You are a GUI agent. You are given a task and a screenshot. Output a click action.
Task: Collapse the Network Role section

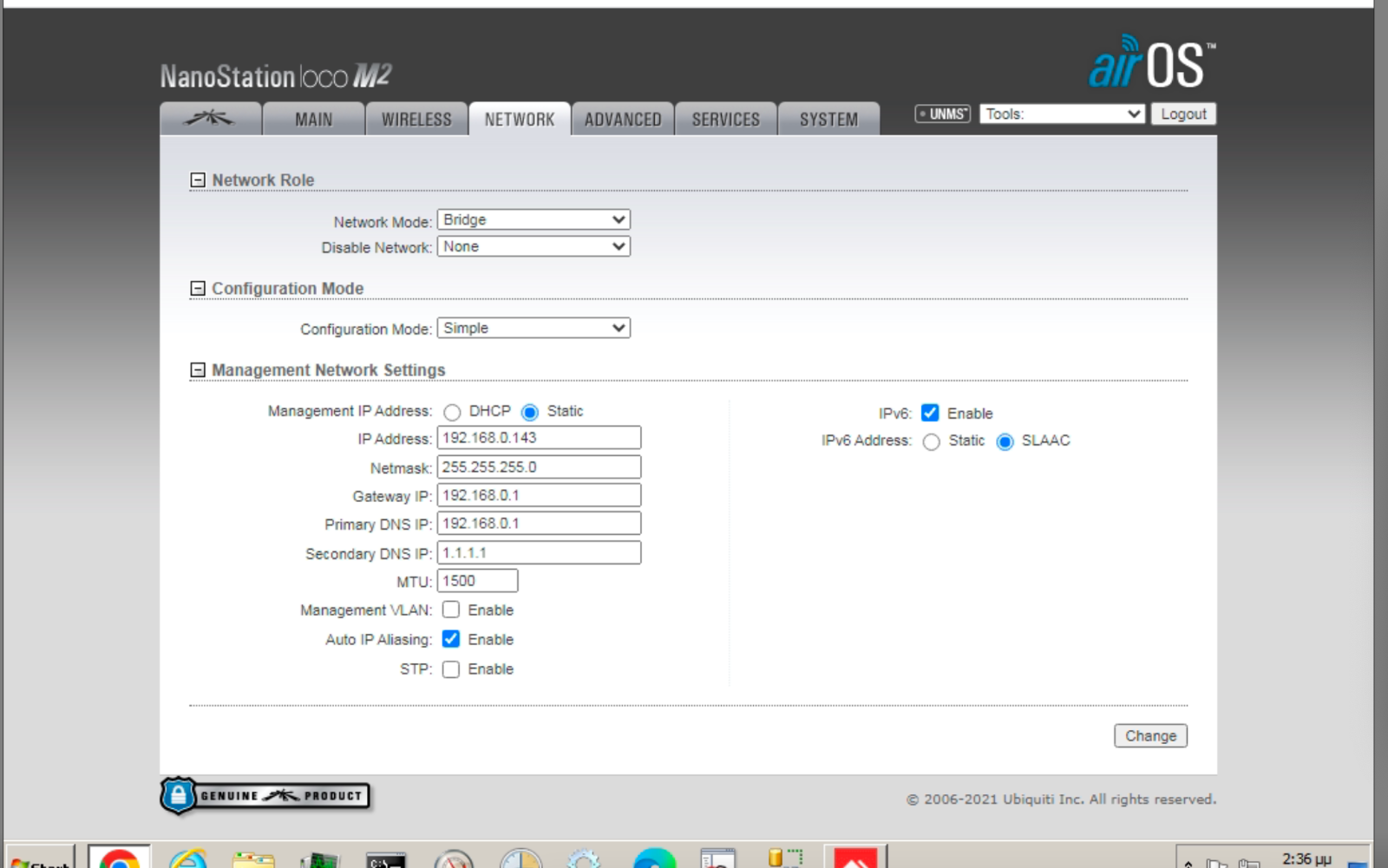[198, 179]
